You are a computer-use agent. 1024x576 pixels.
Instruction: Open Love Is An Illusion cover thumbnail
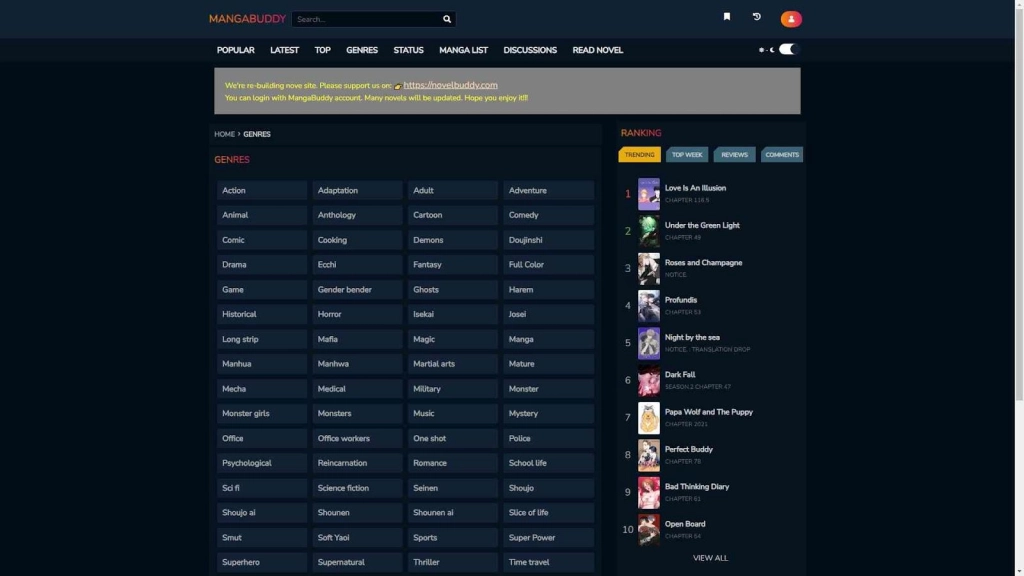649,194
